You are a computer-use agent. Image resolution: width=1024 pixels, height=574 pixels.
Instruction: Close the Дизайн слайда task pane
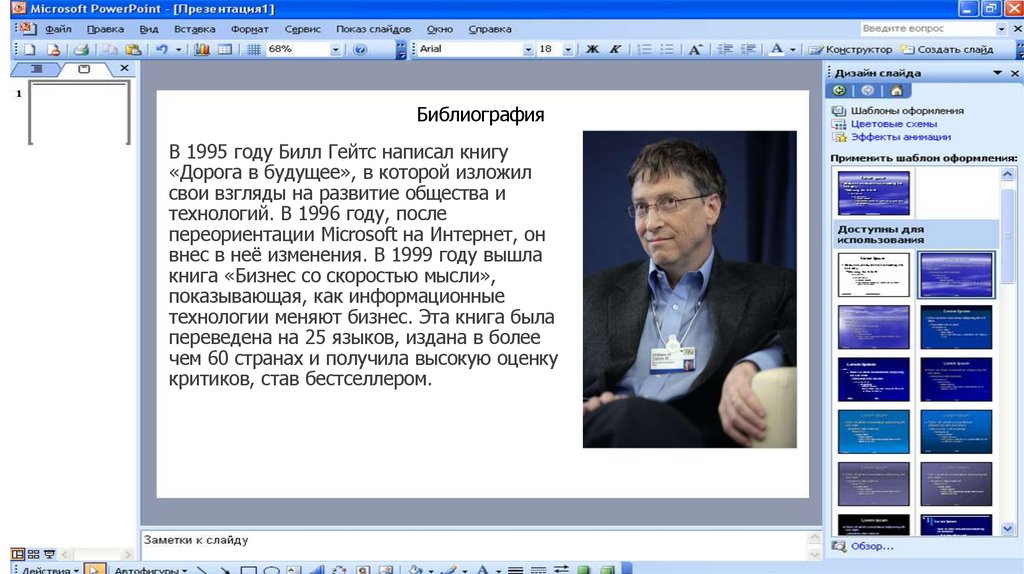point(1014,73)
